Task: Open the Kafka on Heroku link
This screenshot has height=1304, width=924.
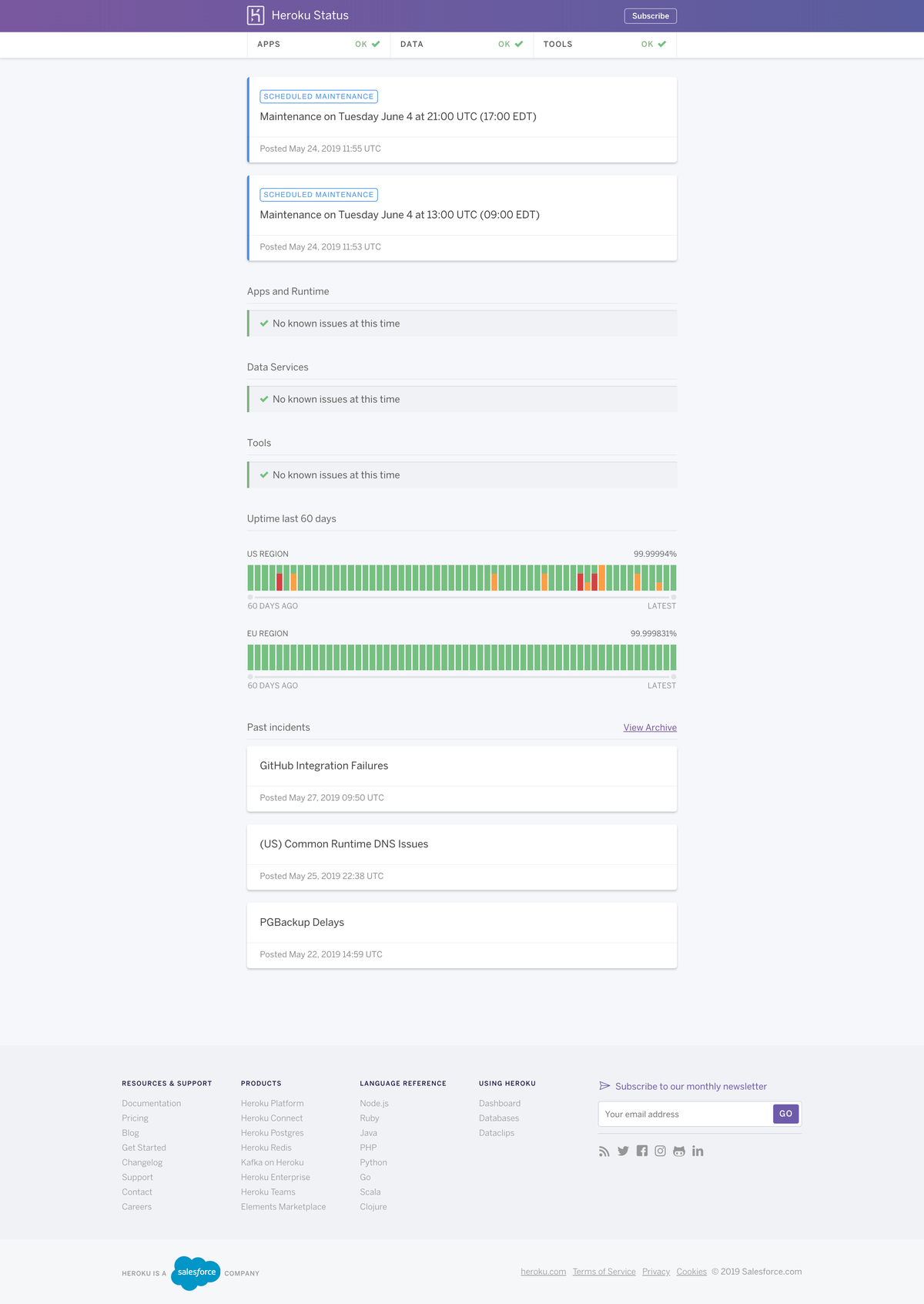Action: (x=273, y=1163)
